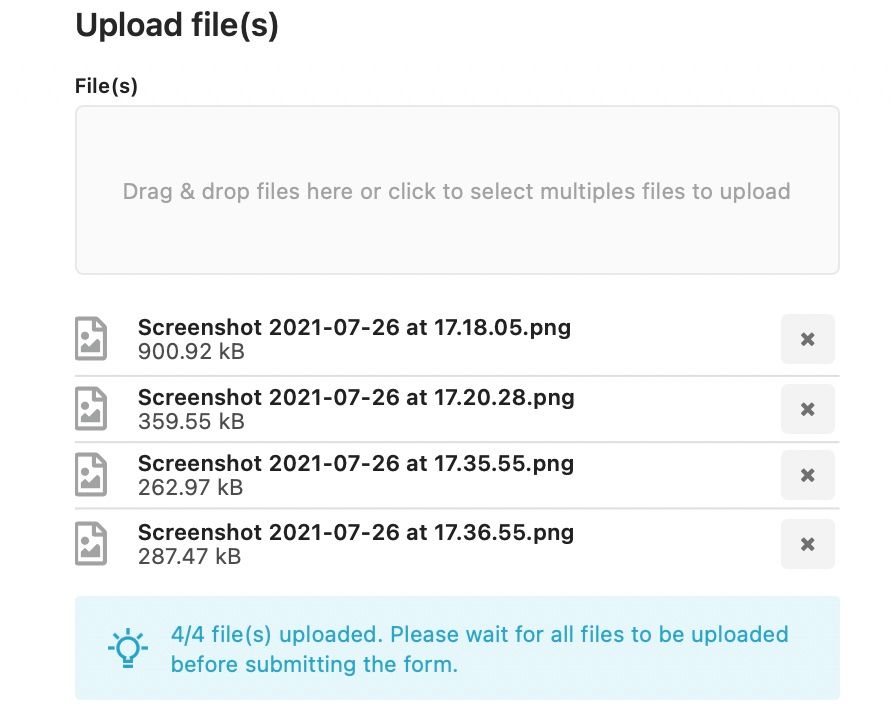896x720 pixels.
Task: Click image file icon for 17.36.55 screenshot
Action: point(92,543)
